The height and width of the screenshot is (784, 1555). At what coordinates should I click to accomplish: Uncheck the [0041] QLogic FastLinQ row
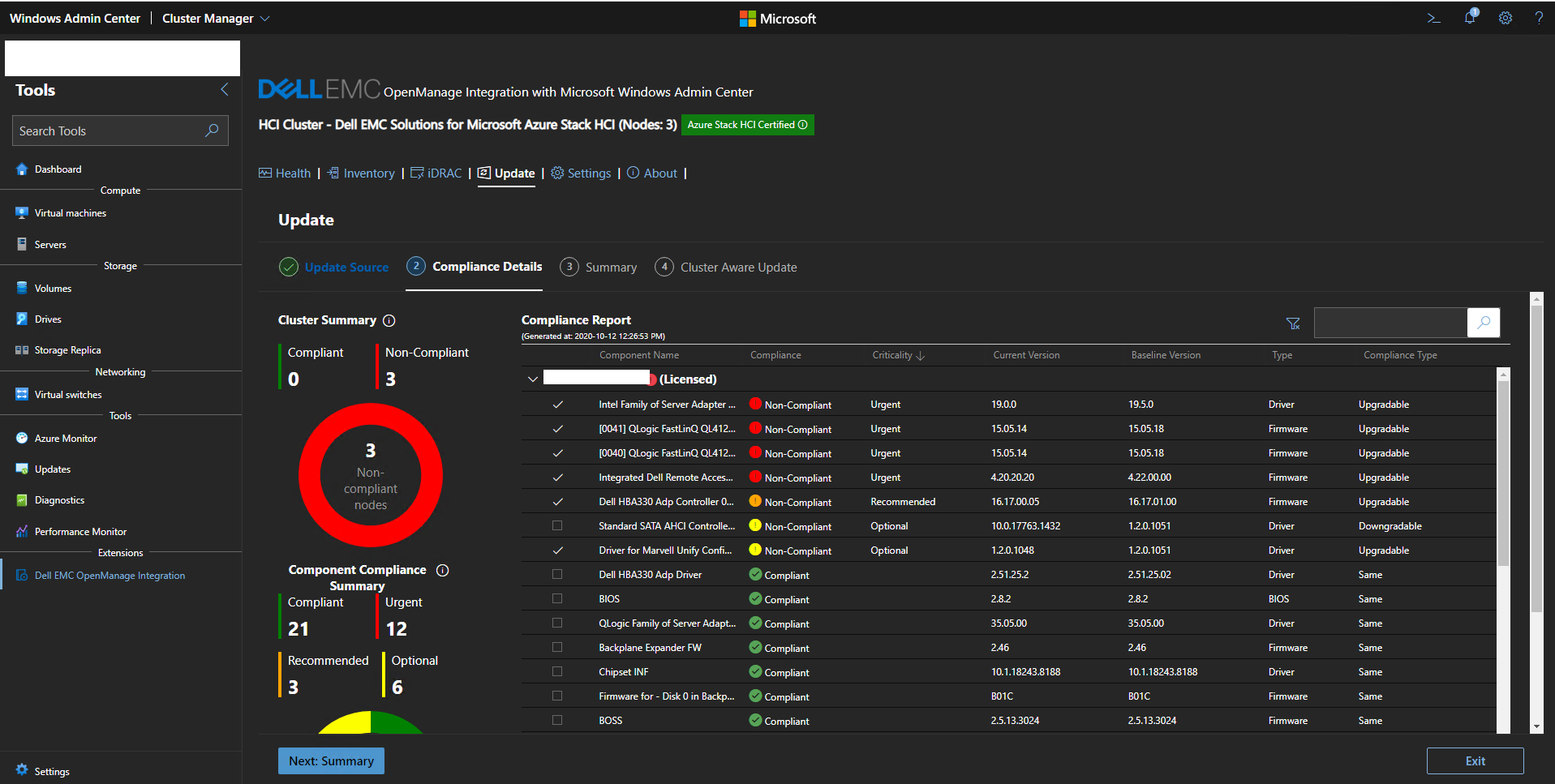pyautogui.click(x=557, y=429)
